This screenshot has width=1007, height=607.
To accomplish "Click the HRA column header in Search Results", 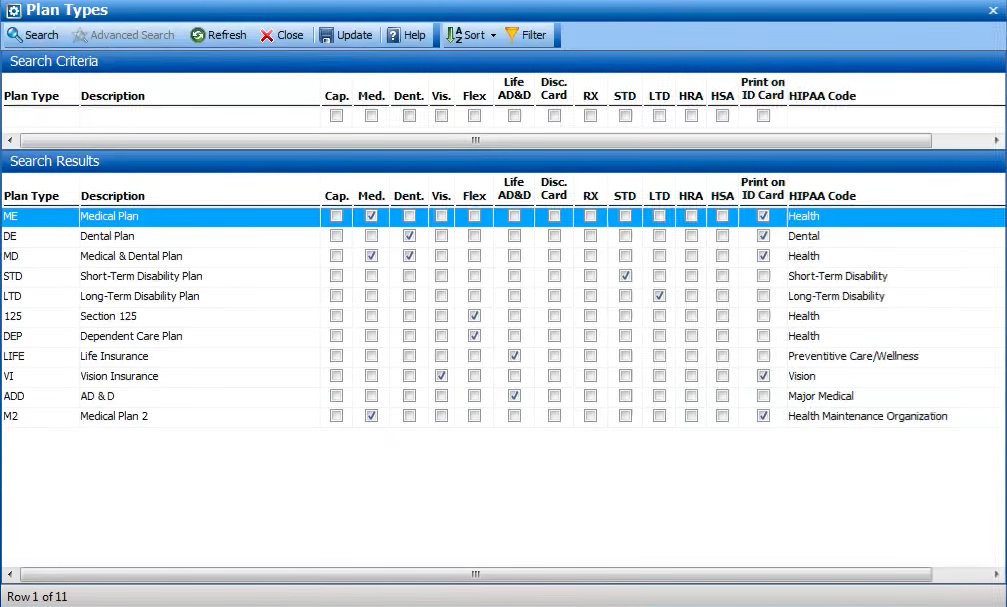I will 691,196.
